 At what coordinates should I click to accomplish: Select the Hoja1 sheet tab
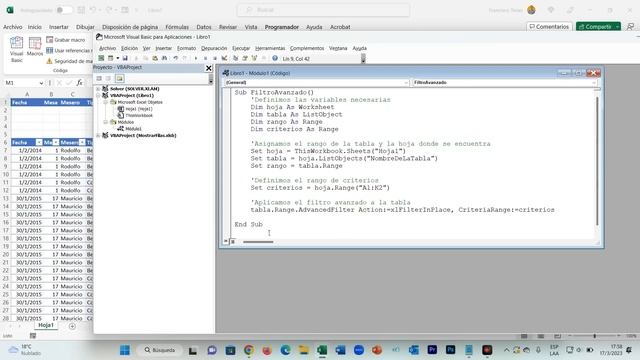click(x=46, y=325)
